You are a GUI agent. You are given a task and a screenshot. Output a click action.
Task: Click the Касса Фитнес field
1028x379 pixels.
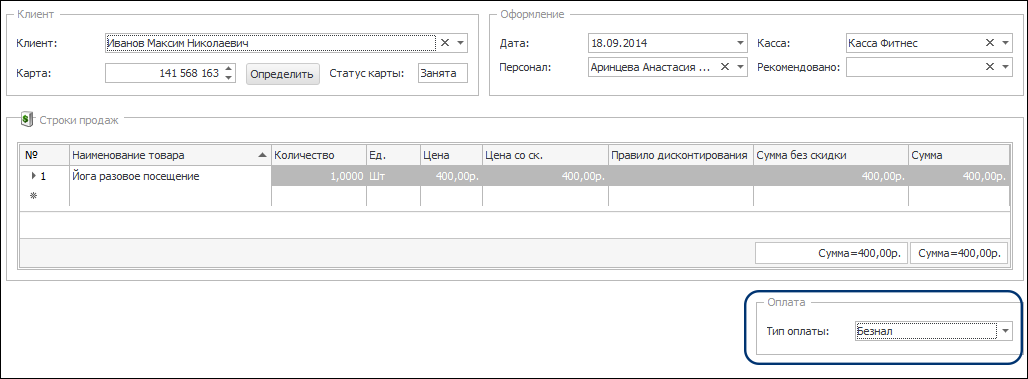tap(915, 43)
